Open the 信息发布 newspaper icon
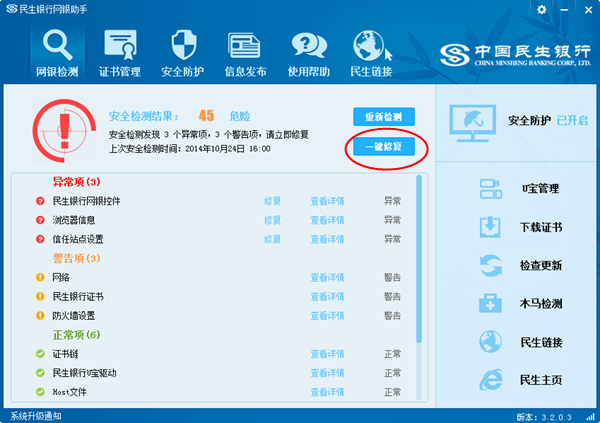600x423 pixels. point(244,46)
